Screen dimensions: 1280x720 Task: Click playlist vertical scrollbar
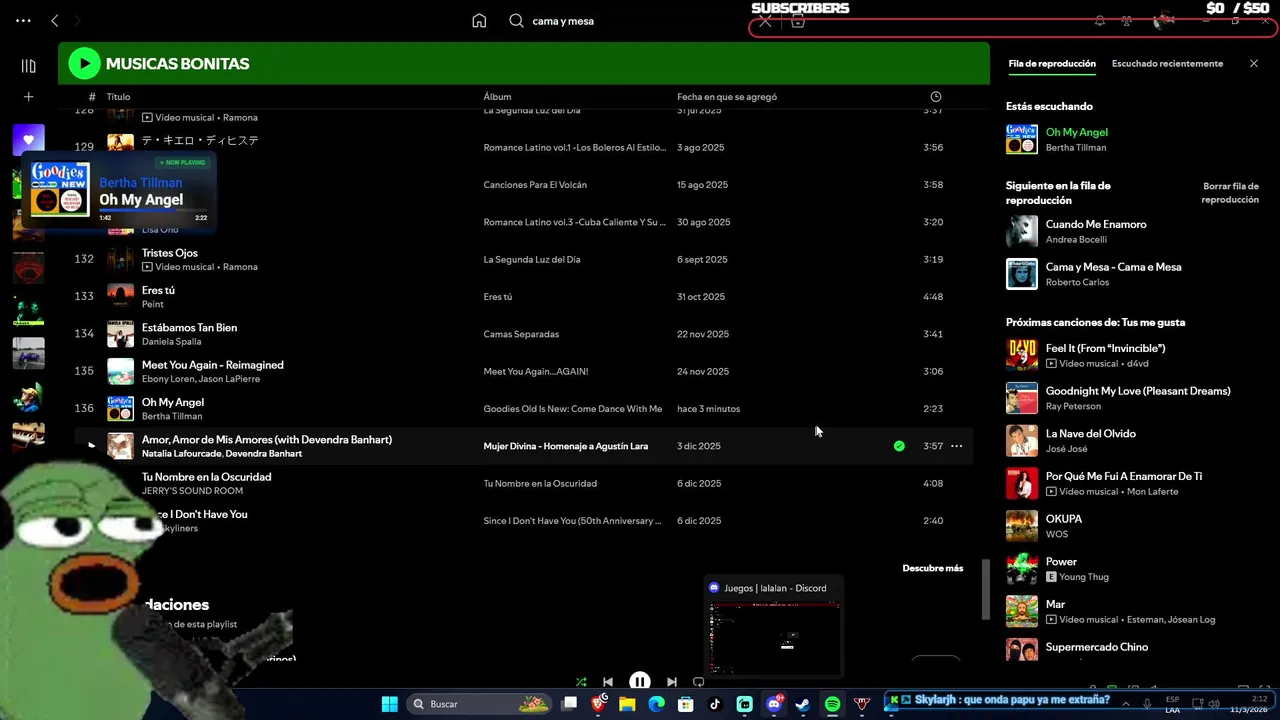(x=988, y=590)
